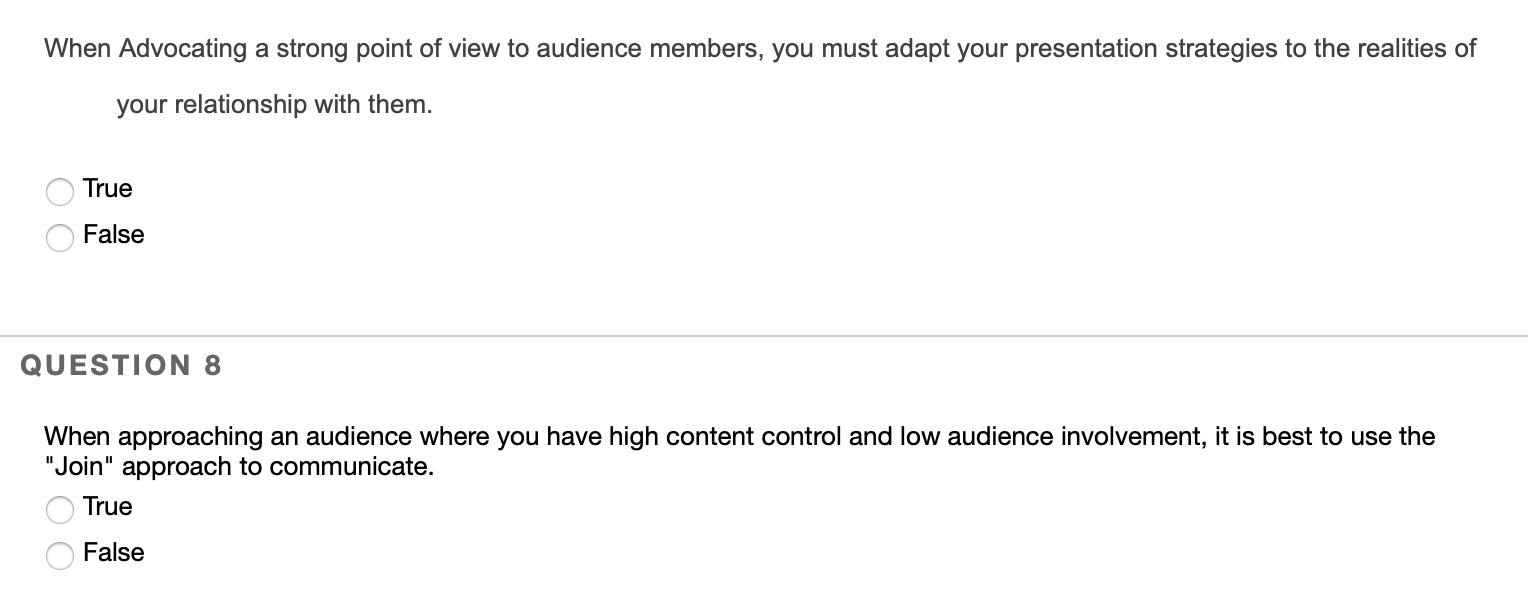
Task: Choose True radio button under Question 8
Action: (60, 508)
